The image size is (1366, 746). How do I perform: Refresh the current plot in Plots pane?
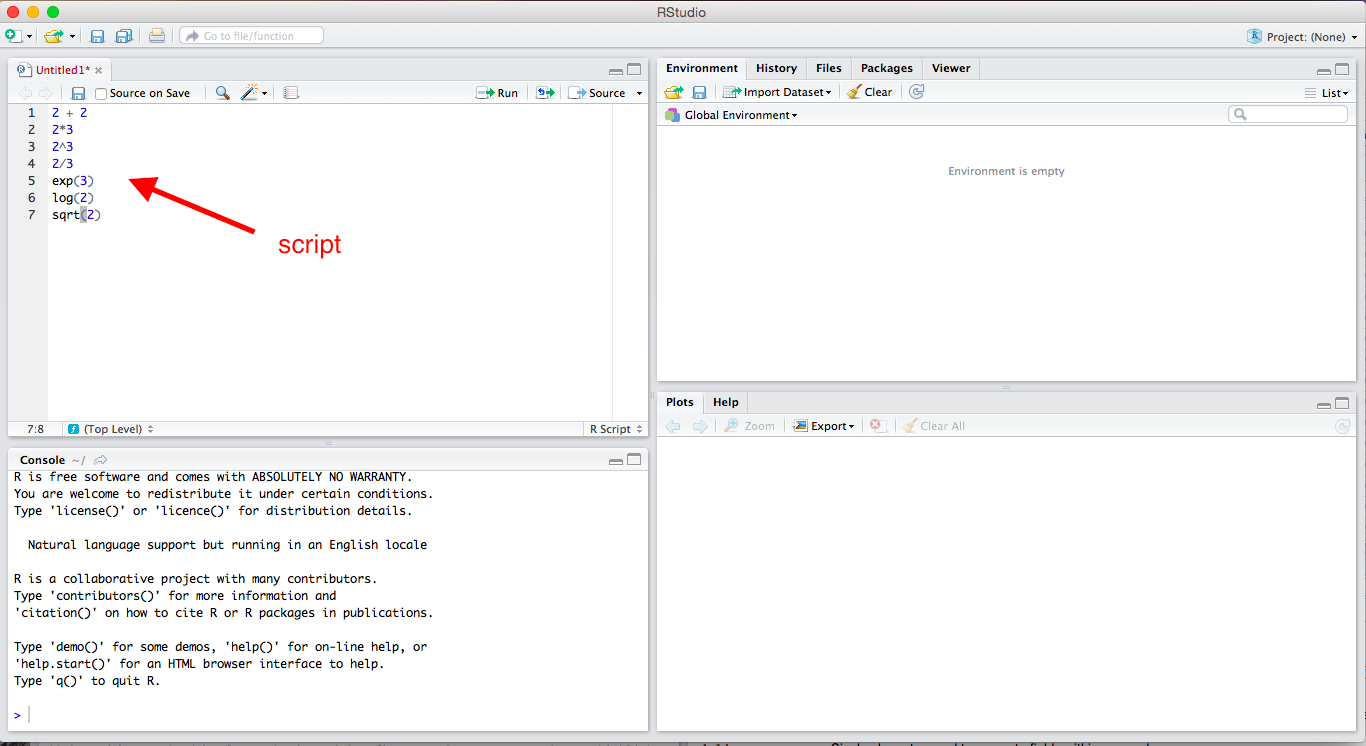(x=1343, y=426)
